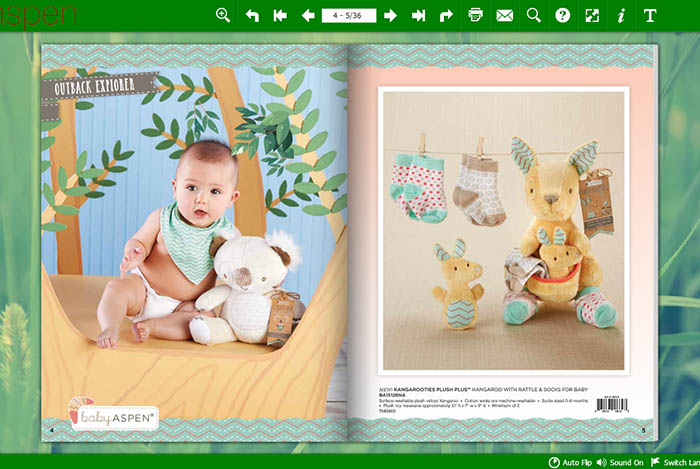700x469 pixels.
Task: Click the curved back arrow icon
Action: click(252, 15)
